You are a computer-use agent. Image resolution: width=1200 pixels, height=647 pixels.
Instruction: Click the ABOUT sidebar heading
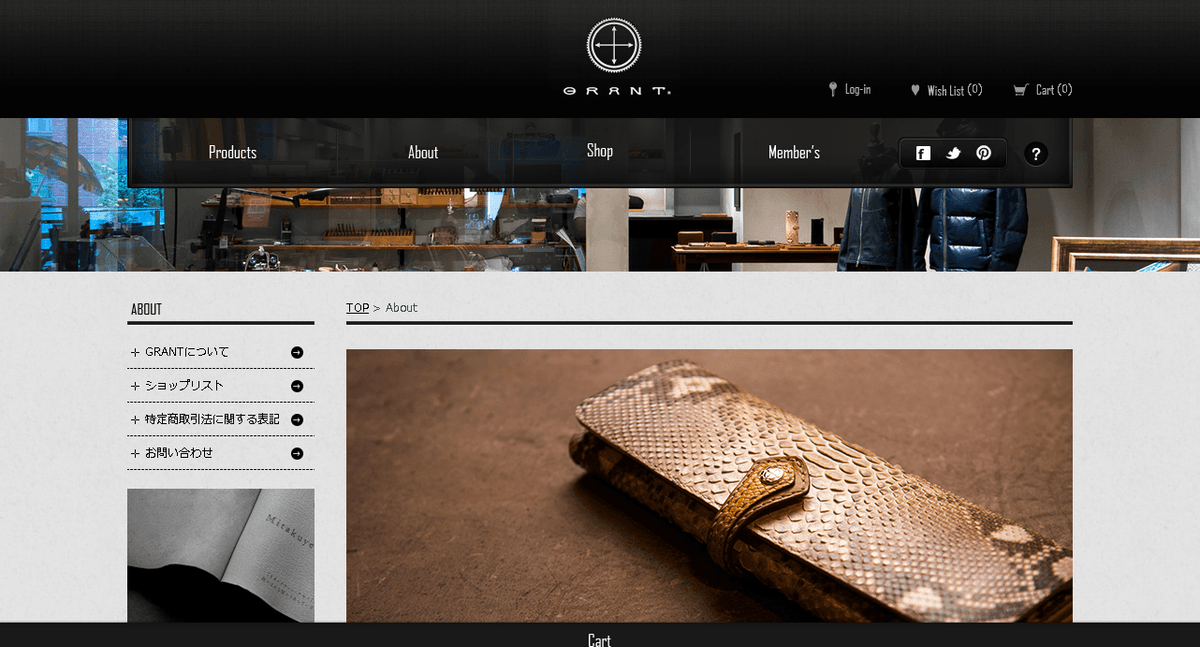click(x=146, y=309)
